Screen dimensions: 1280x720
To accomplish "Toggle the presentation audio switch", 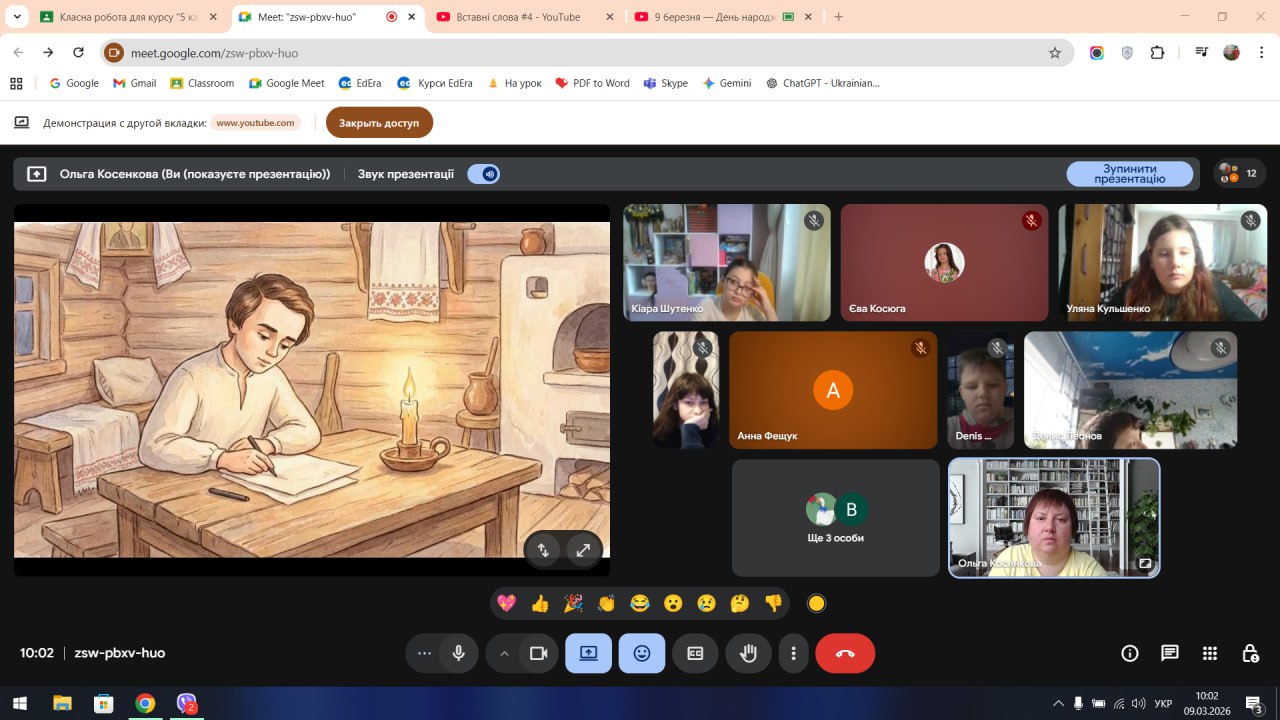I will point(484,174).
